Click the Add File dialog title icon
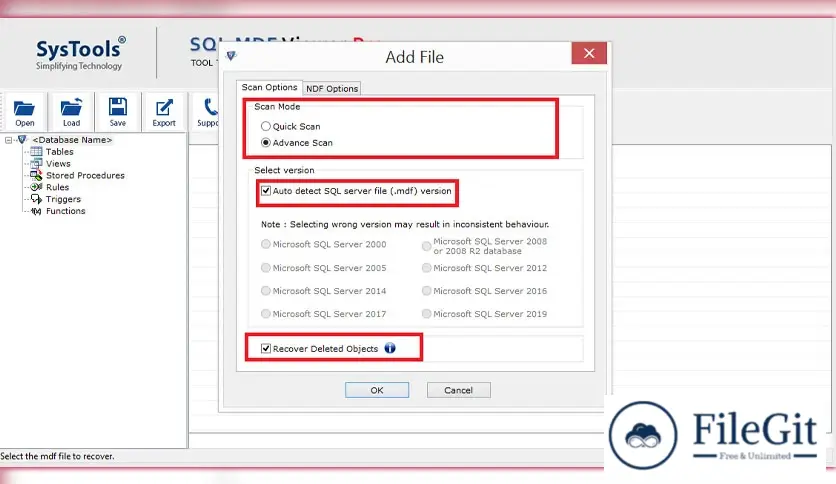The height and width of the screenshot is (484, 836). click(231, 55)
